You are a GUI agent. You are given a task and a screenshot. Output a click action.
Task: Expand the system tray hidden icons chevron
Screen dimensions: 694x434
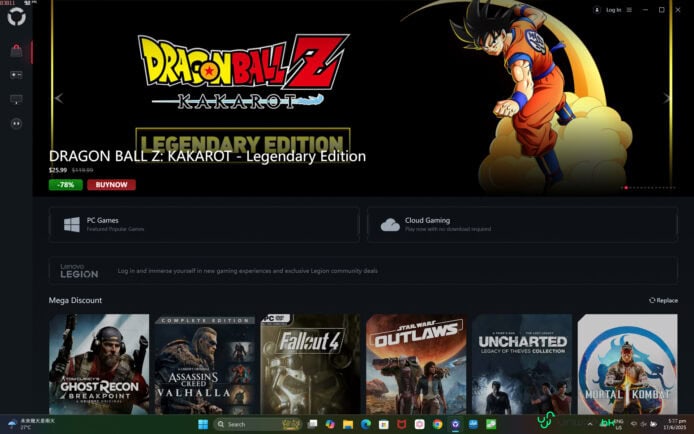[x=590, y=424]
